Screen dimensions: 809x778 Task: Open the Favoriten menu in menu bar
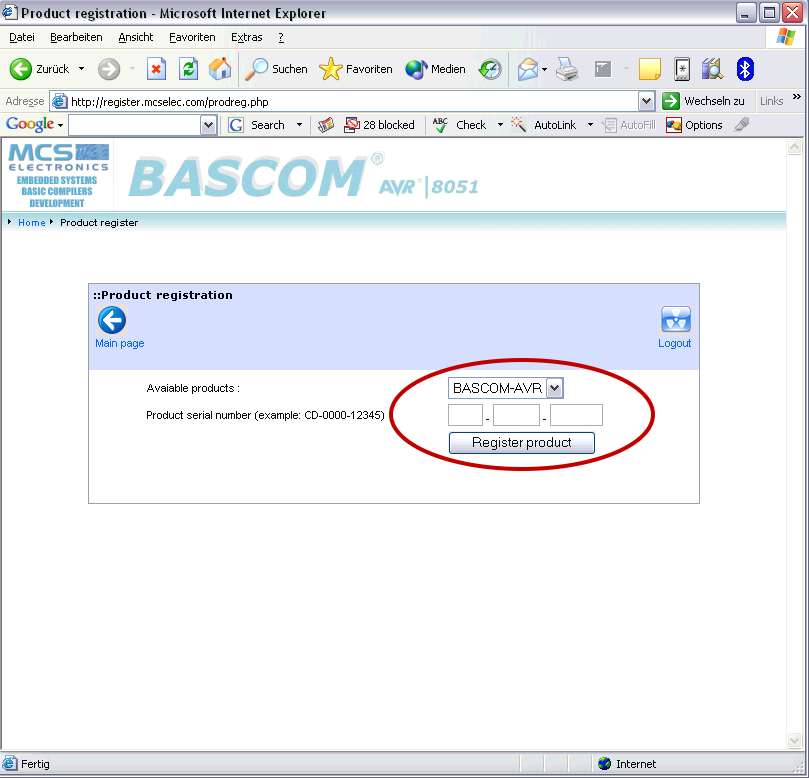[192, 37]
